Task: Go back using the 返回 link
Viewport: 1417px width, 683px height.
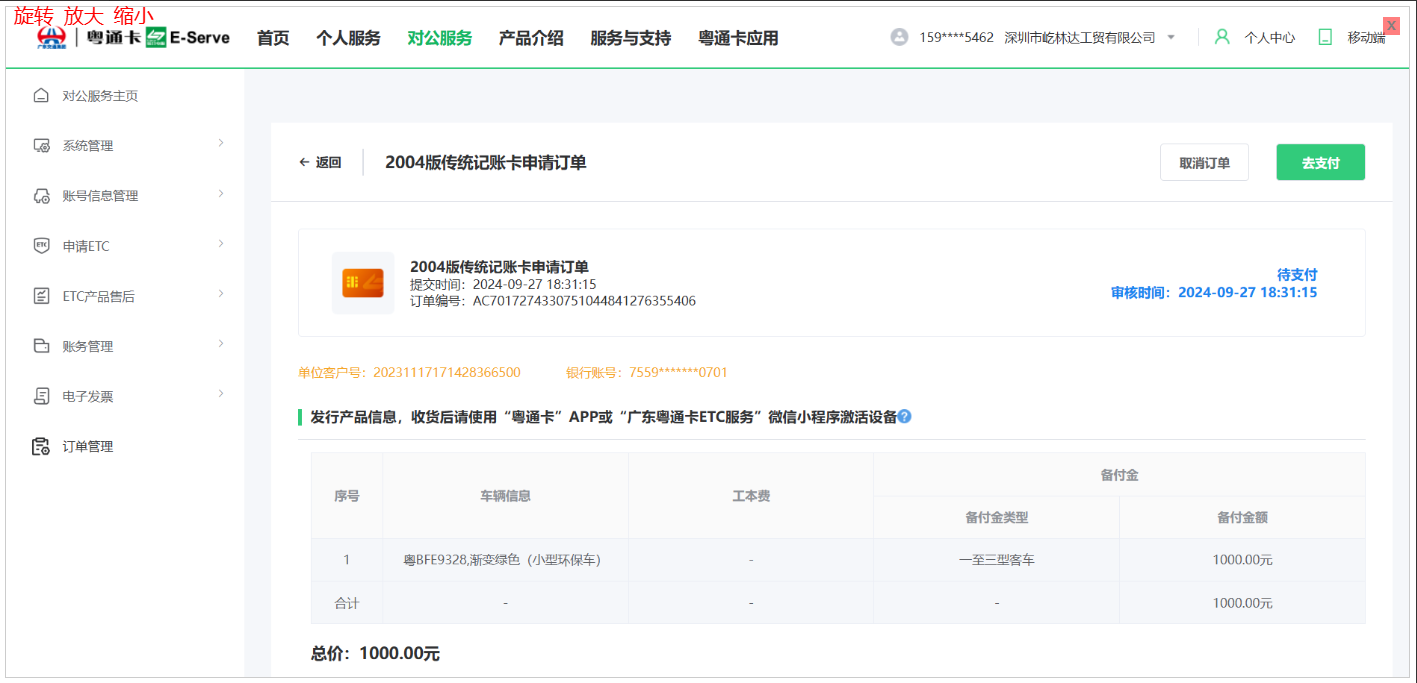Action: 320,163
